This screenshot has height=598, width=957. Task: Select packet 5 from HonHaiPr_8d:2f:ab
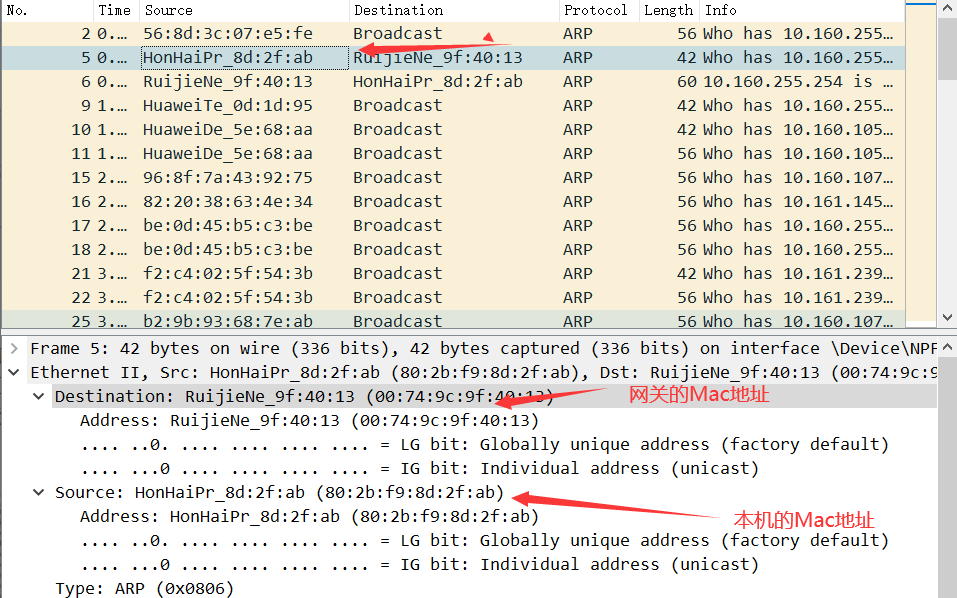453,58
